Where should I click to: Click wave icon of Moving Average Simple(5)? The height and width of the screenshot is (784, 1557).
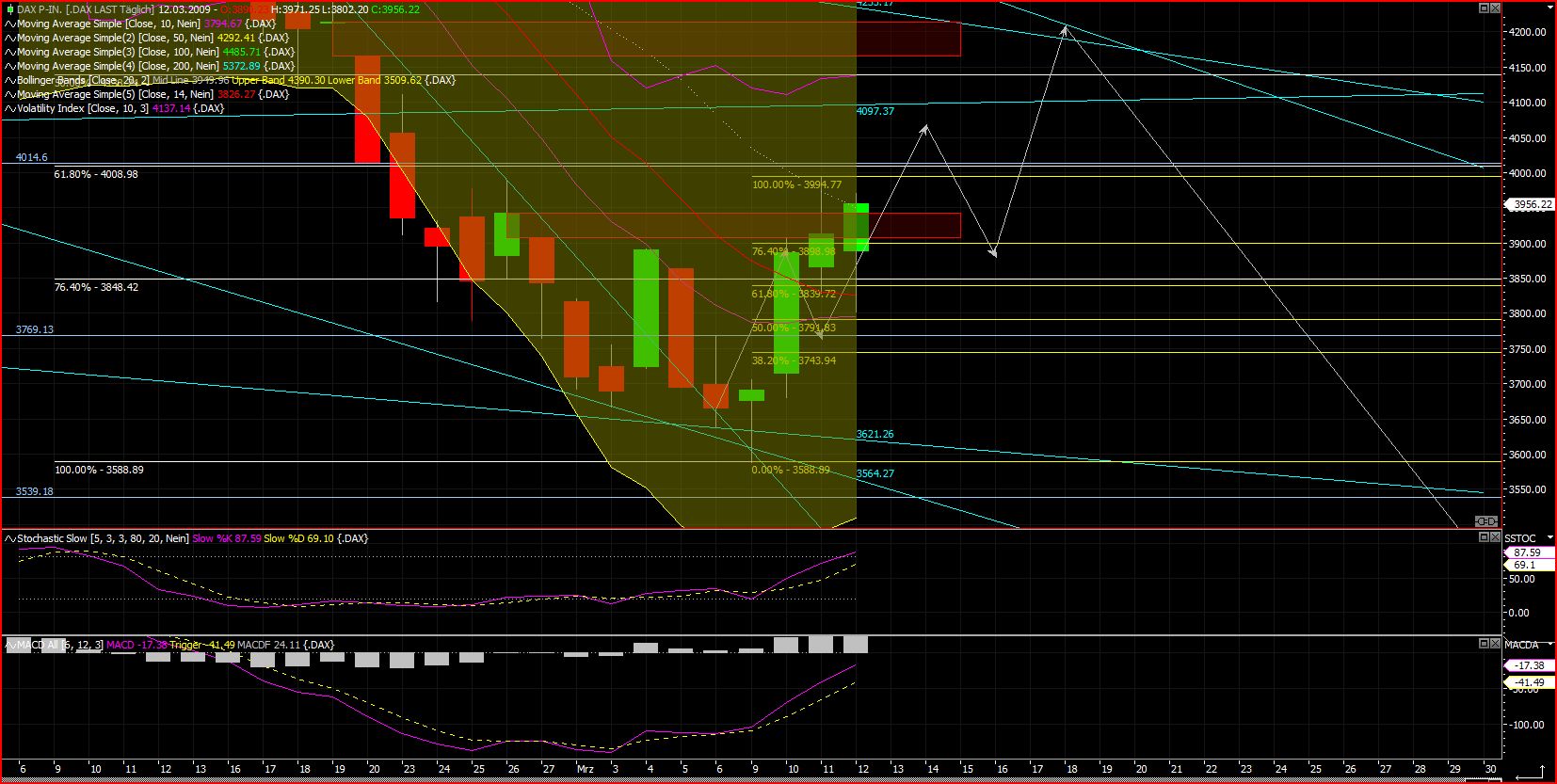click(x=10, y=94)
